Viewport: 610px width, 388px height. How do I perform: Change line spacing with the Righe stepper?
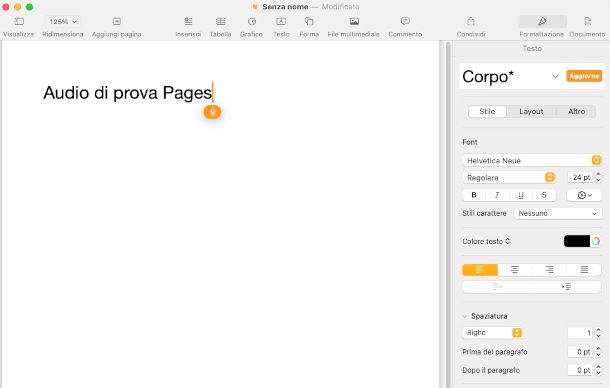(x=598, y=333)
